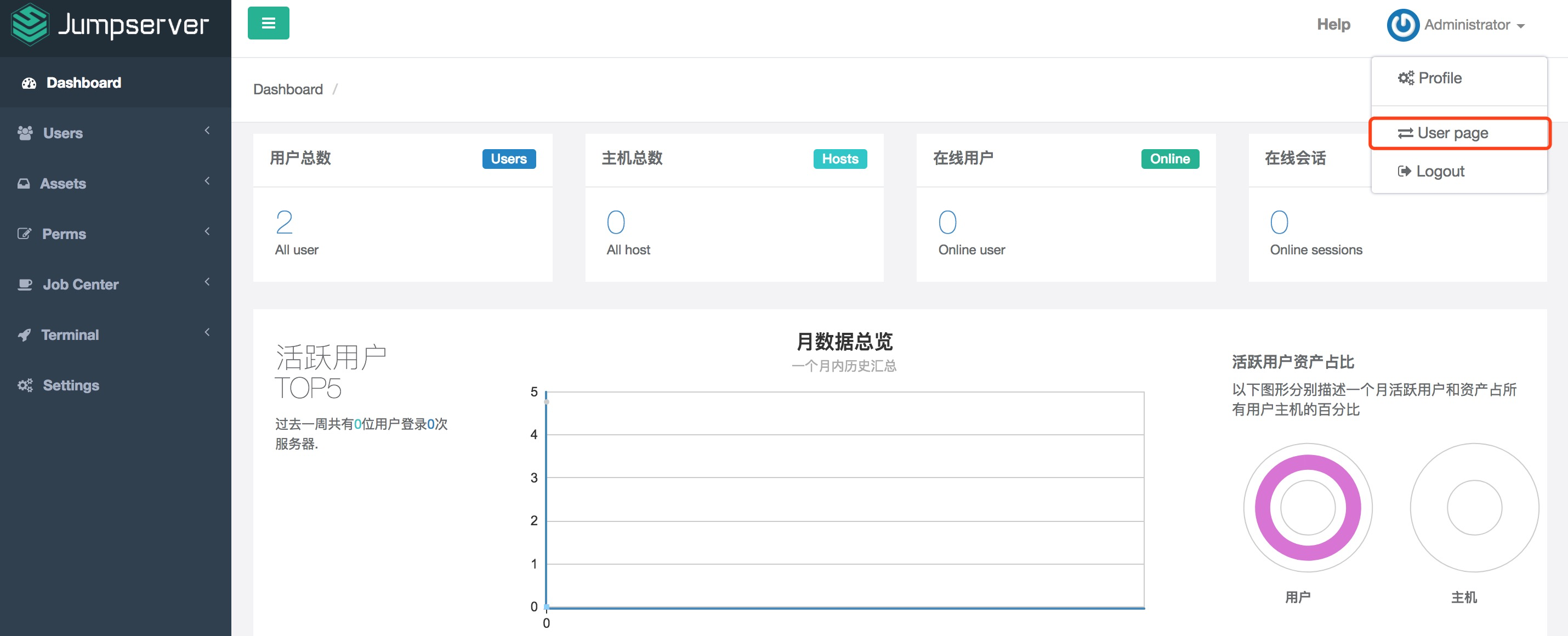Click the 月数据总览 chart title
This screenshot has height=636, width=1568.
point(844,342)
